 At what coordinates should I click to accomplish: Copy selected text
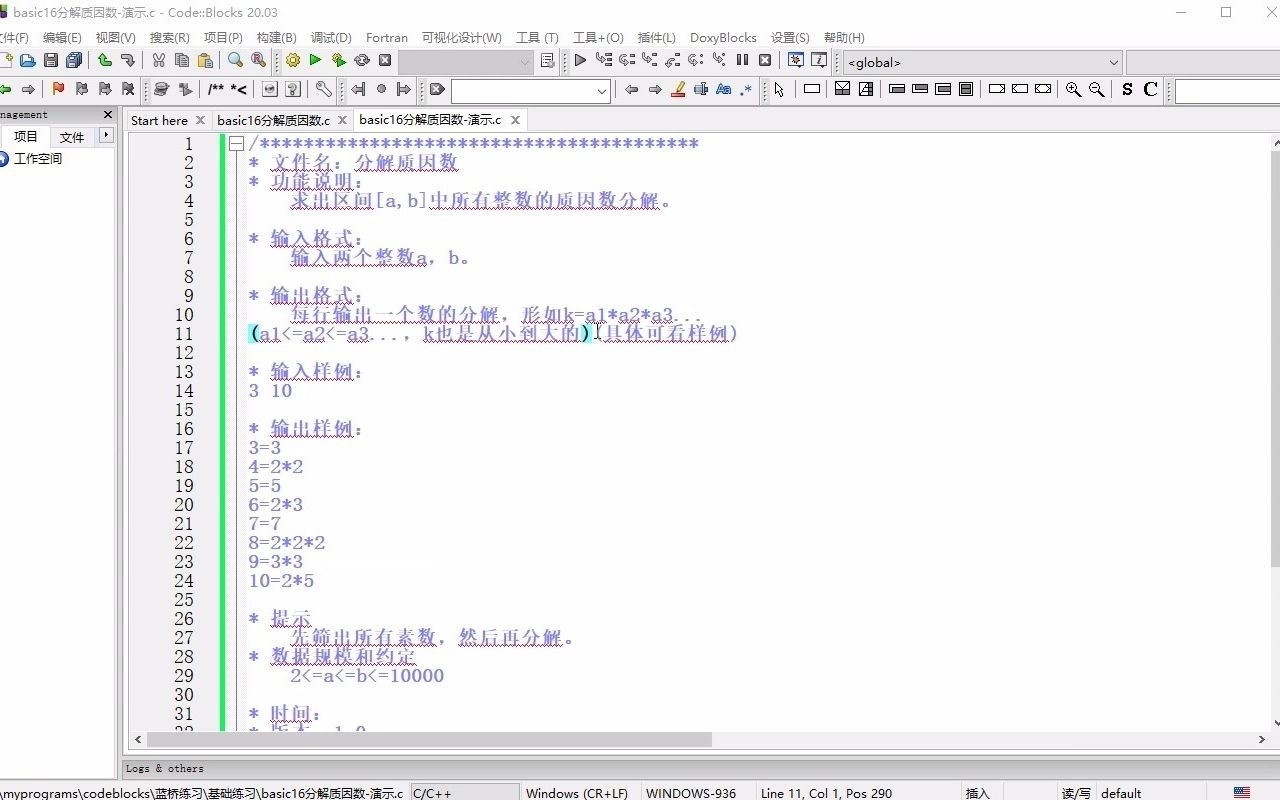[x=182, y=60]
